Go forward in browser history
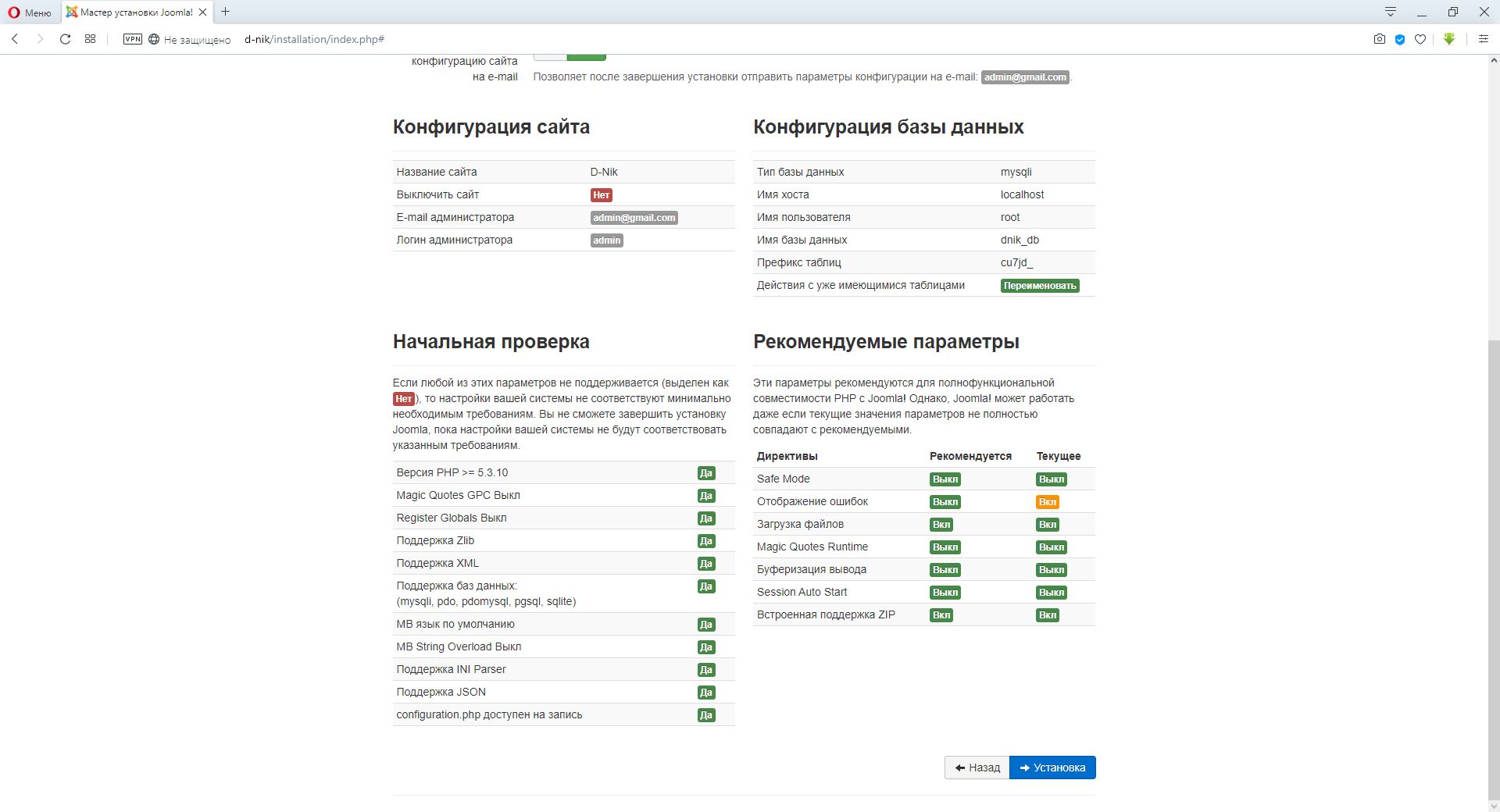 [x=40, y=39]
